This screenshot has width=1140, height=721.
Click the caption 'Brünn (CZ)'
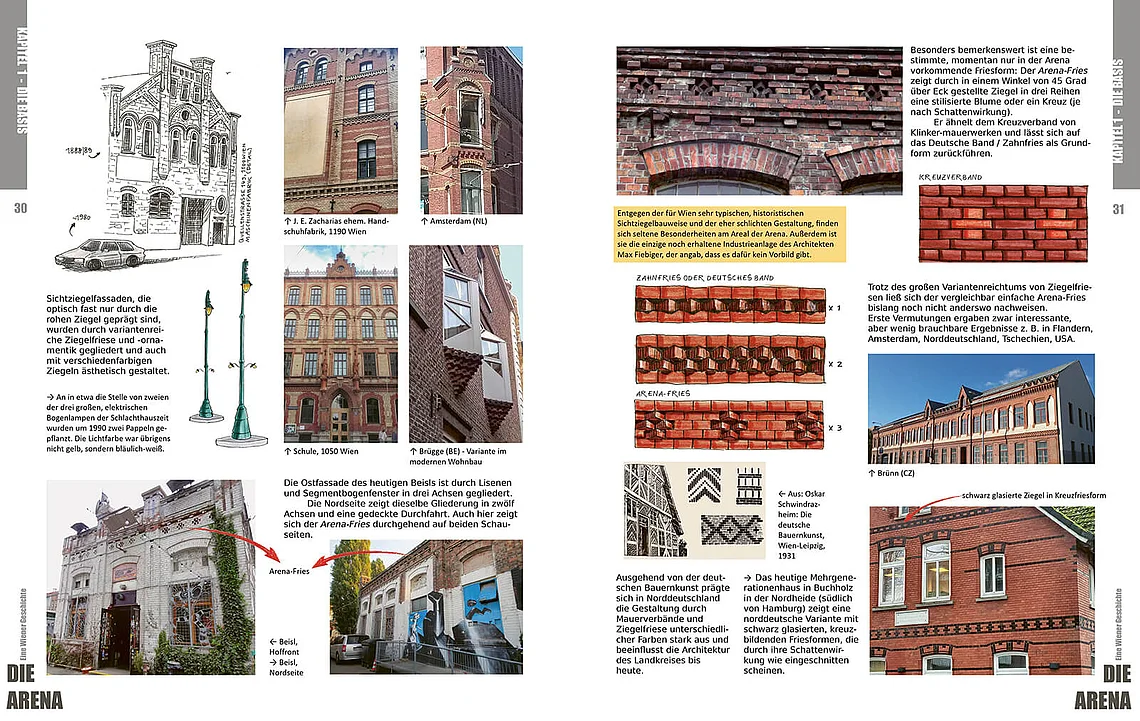[x=892, y=473]
